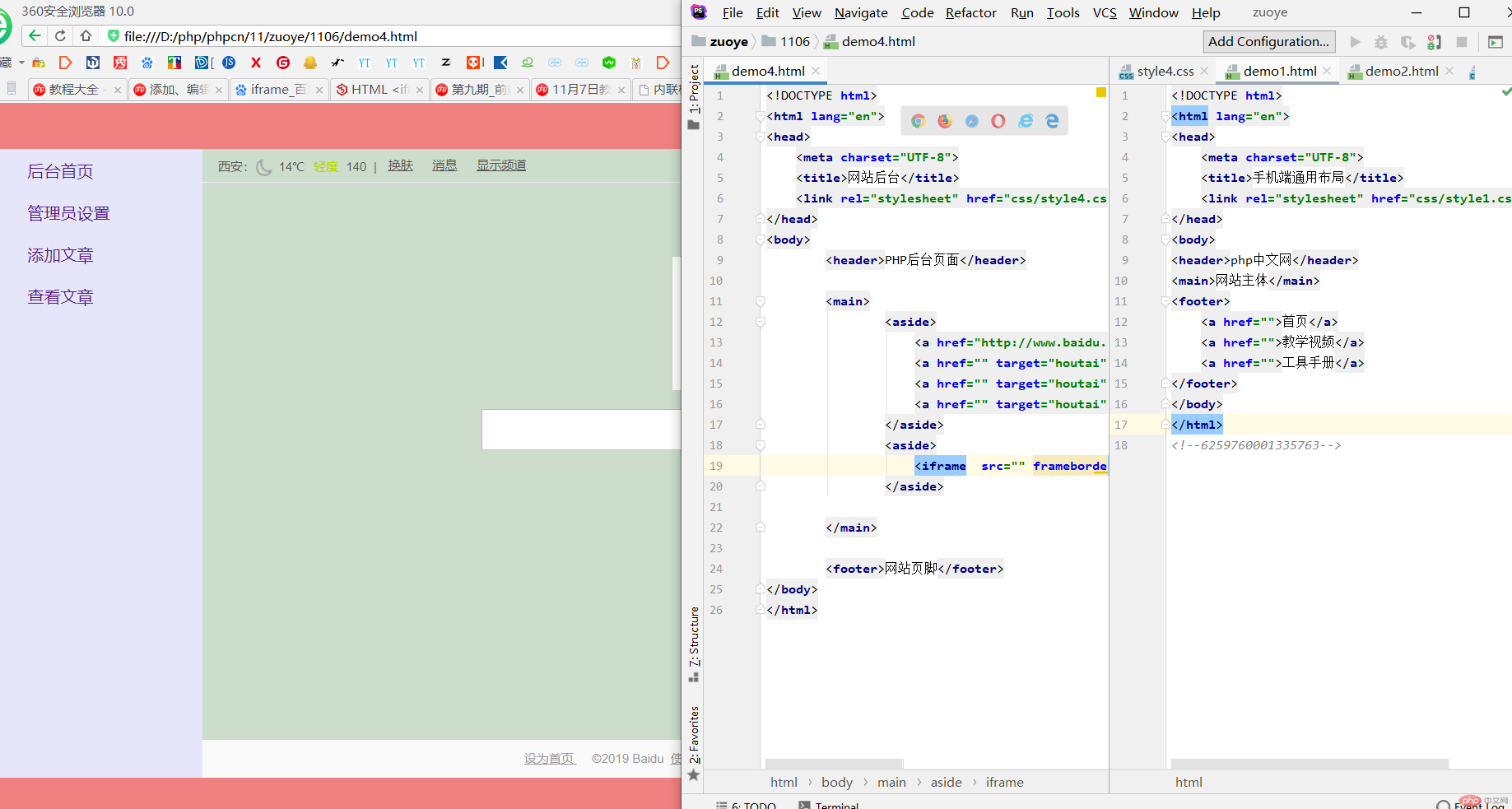Open the Z: Structure tool window
Viewport: 1512px width, 809px height.
tap(694, 644)
